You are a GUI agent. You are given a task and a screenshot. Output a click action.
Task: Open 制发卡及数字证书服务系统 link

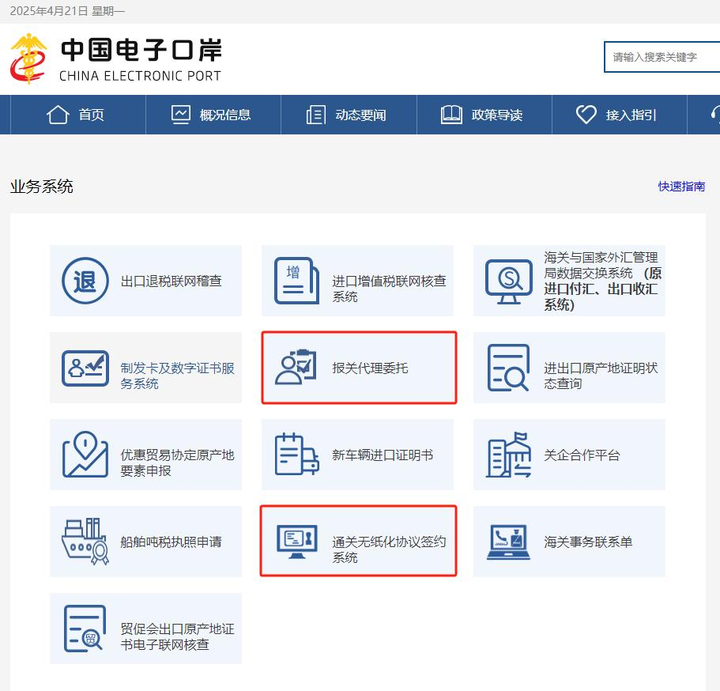click(x=146, y=367)
